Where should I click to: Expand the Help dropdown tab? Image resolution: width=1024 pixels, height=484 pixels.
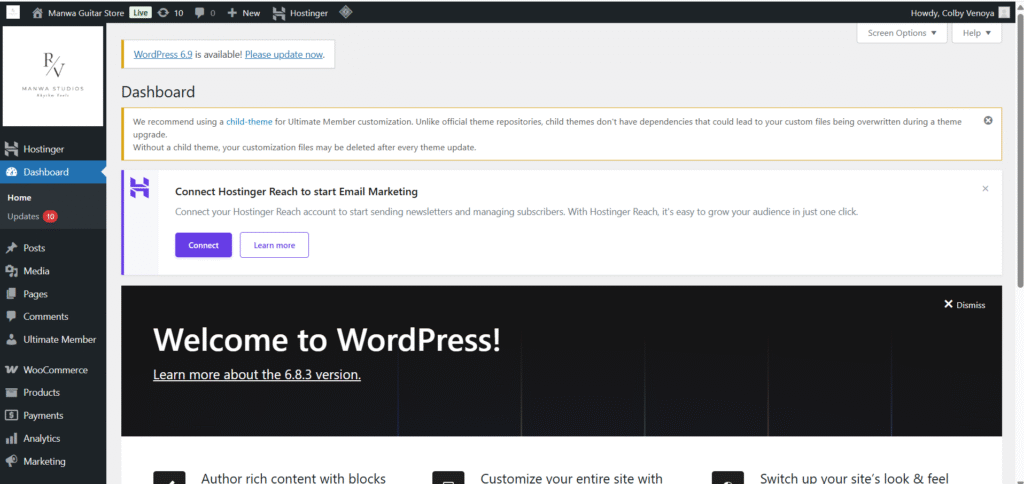976,33
